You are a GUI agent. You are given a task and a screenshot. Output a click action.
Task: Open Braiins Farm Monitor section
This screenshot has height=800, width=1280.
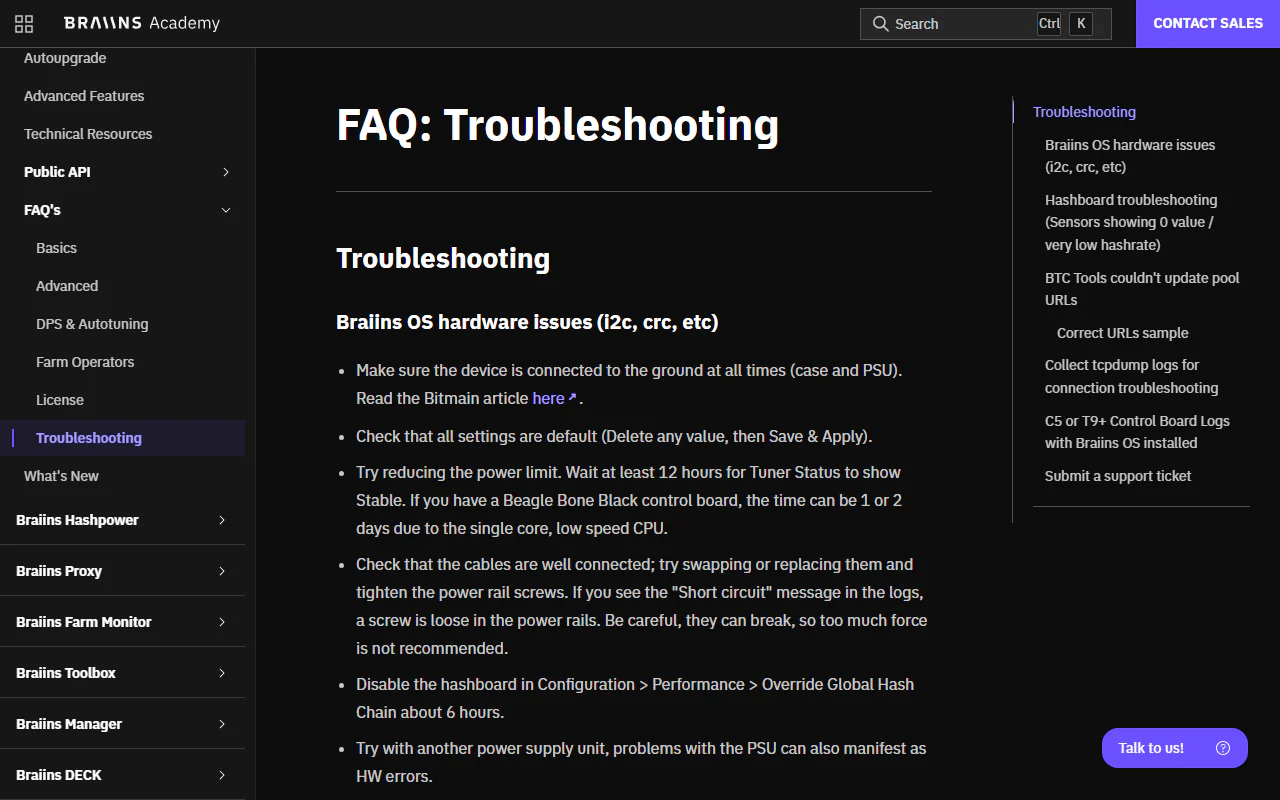(x=84, y=622)
